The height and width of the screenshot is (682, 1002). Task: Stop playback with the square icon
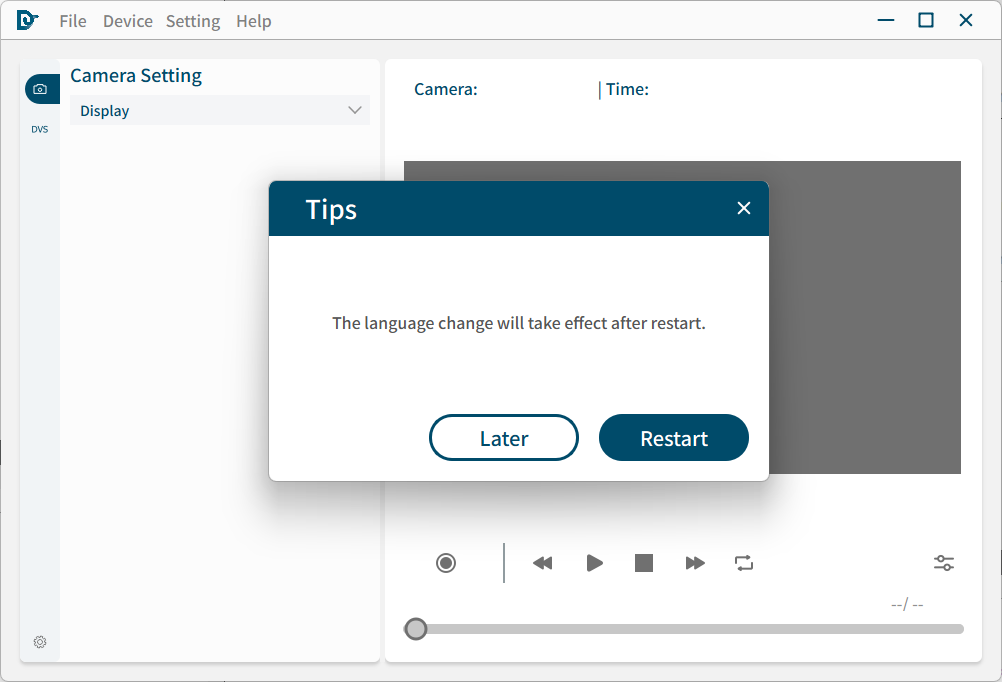tap(644, 563)
